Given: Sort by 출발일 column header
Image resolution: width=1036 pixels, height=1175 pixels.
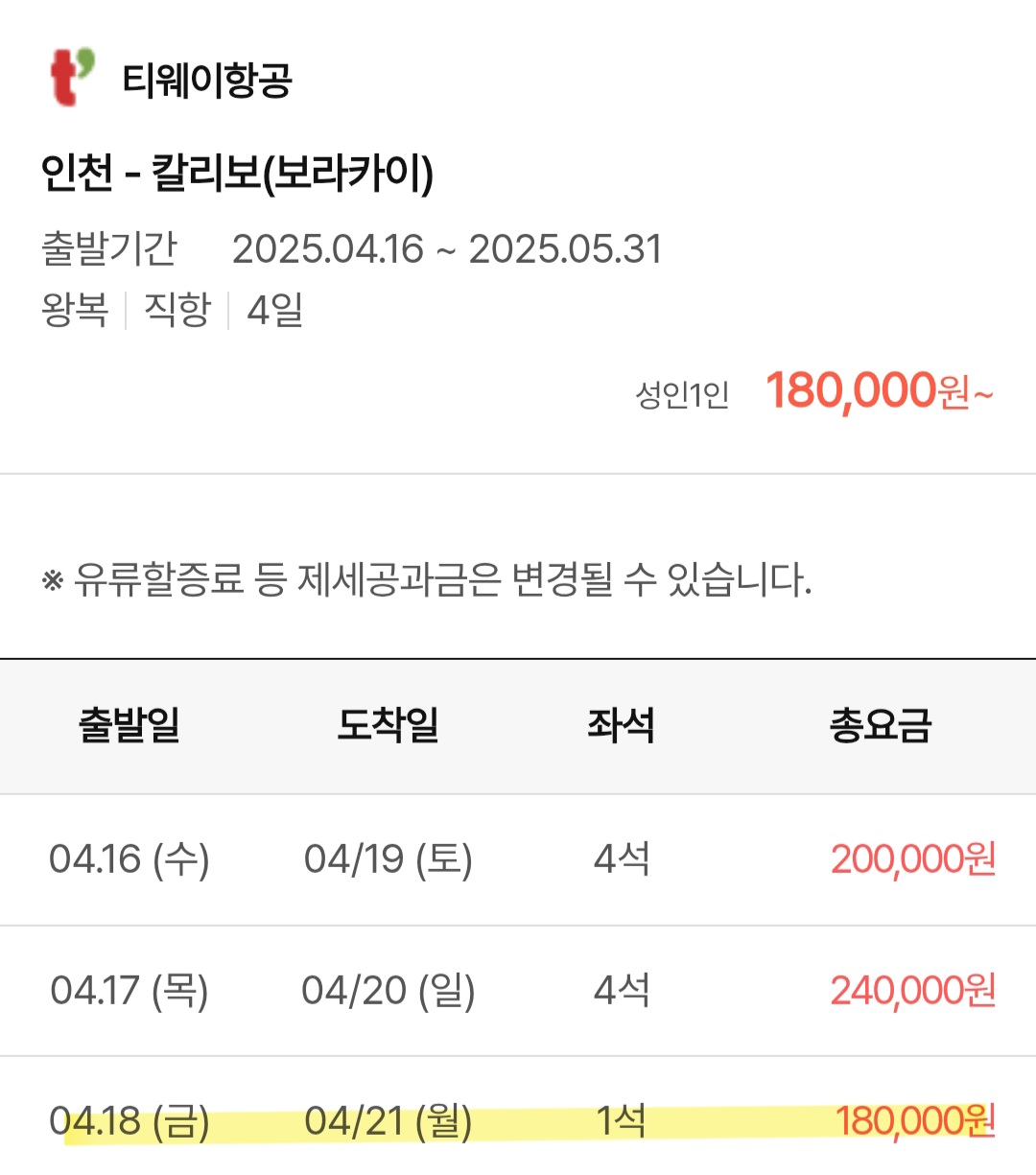Looking at the screenshot, I should pyautogui.click(x=129, y=725).
